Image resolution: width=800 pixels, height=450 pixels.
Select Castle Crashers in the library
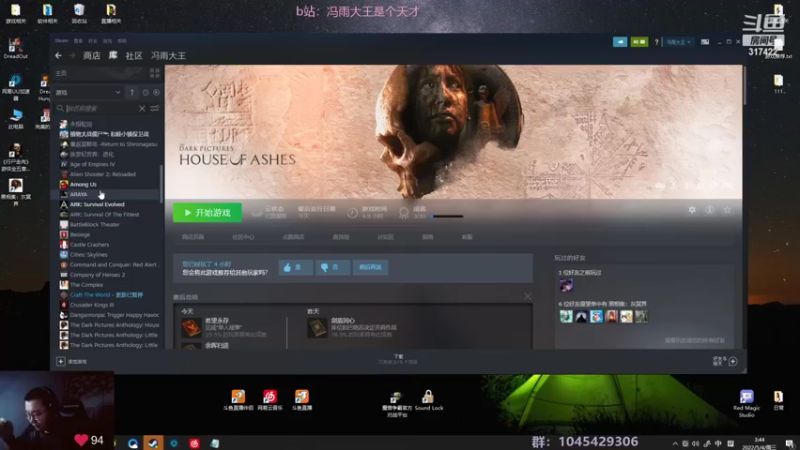point(89,244)
